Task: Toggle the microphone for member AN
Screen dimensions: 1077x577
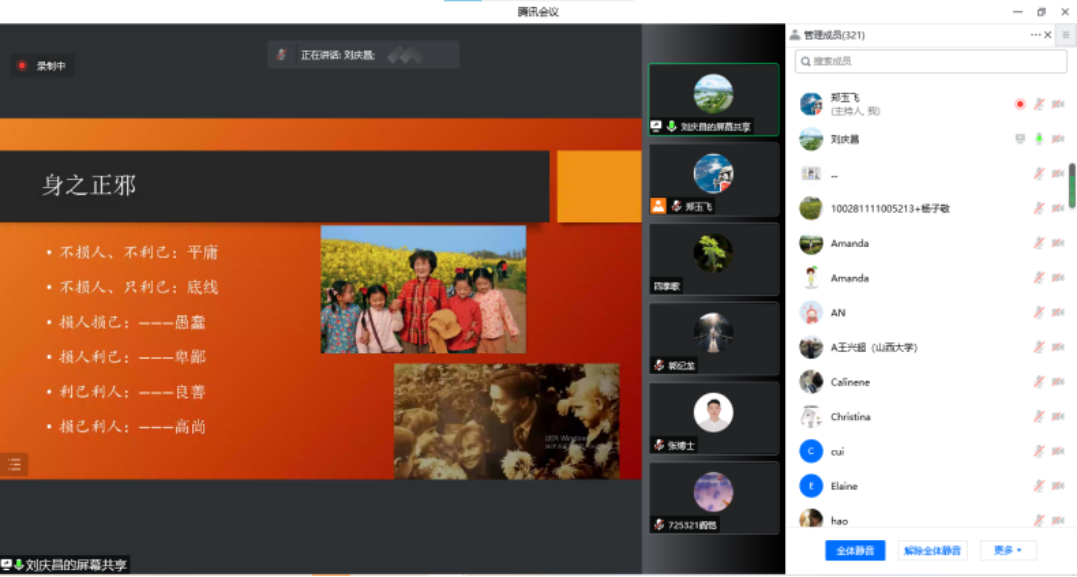Action: 1039,313
